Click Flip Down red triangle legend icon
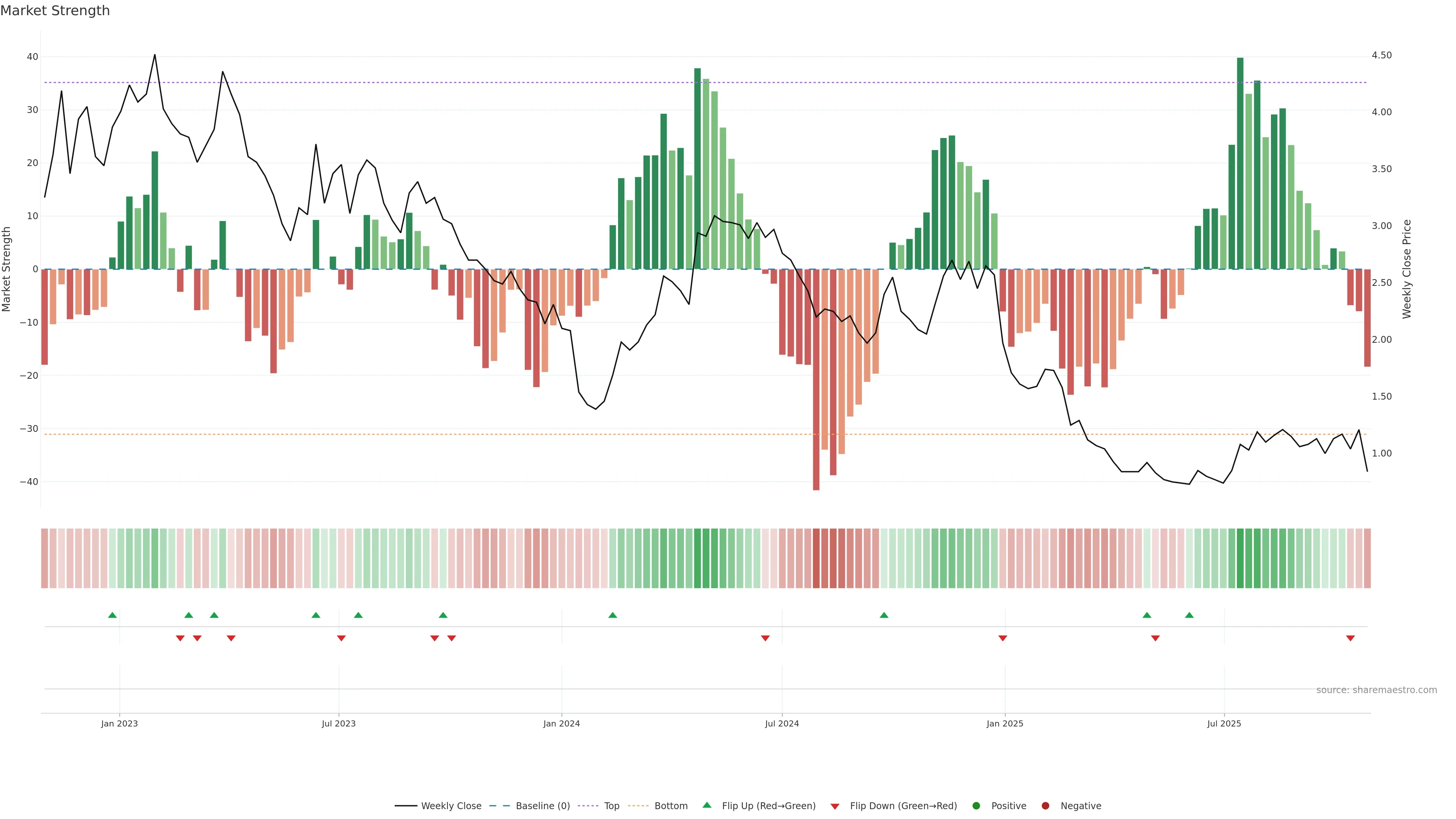1456x819 pixels. point(835,806)
